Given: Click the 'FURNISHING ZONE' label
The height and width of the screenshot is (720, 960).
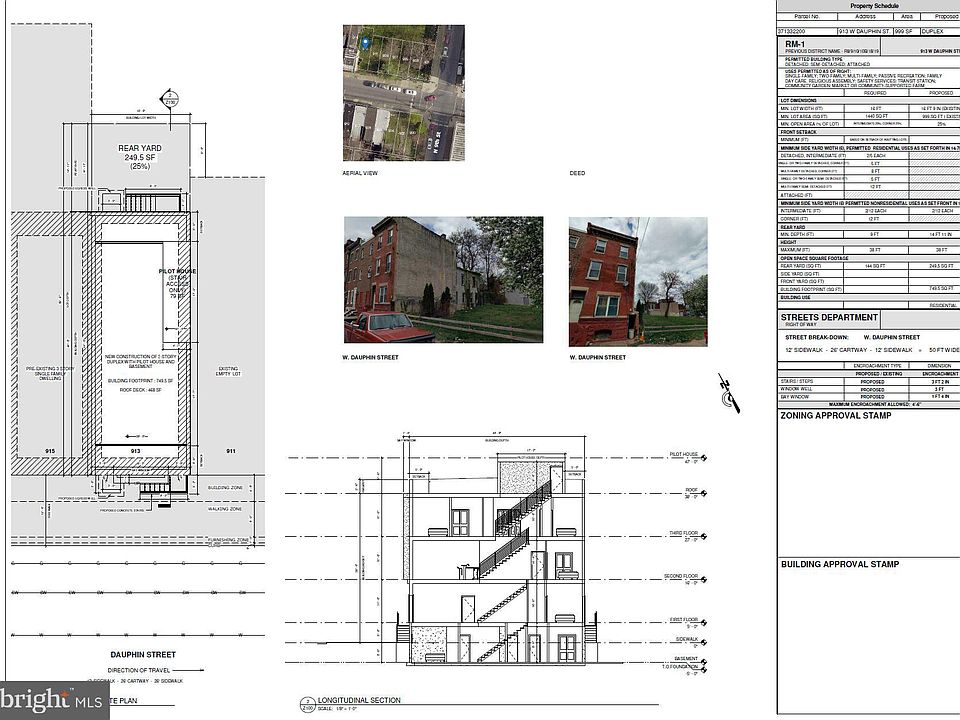Looking at the screenshot, I should (229, 540).
